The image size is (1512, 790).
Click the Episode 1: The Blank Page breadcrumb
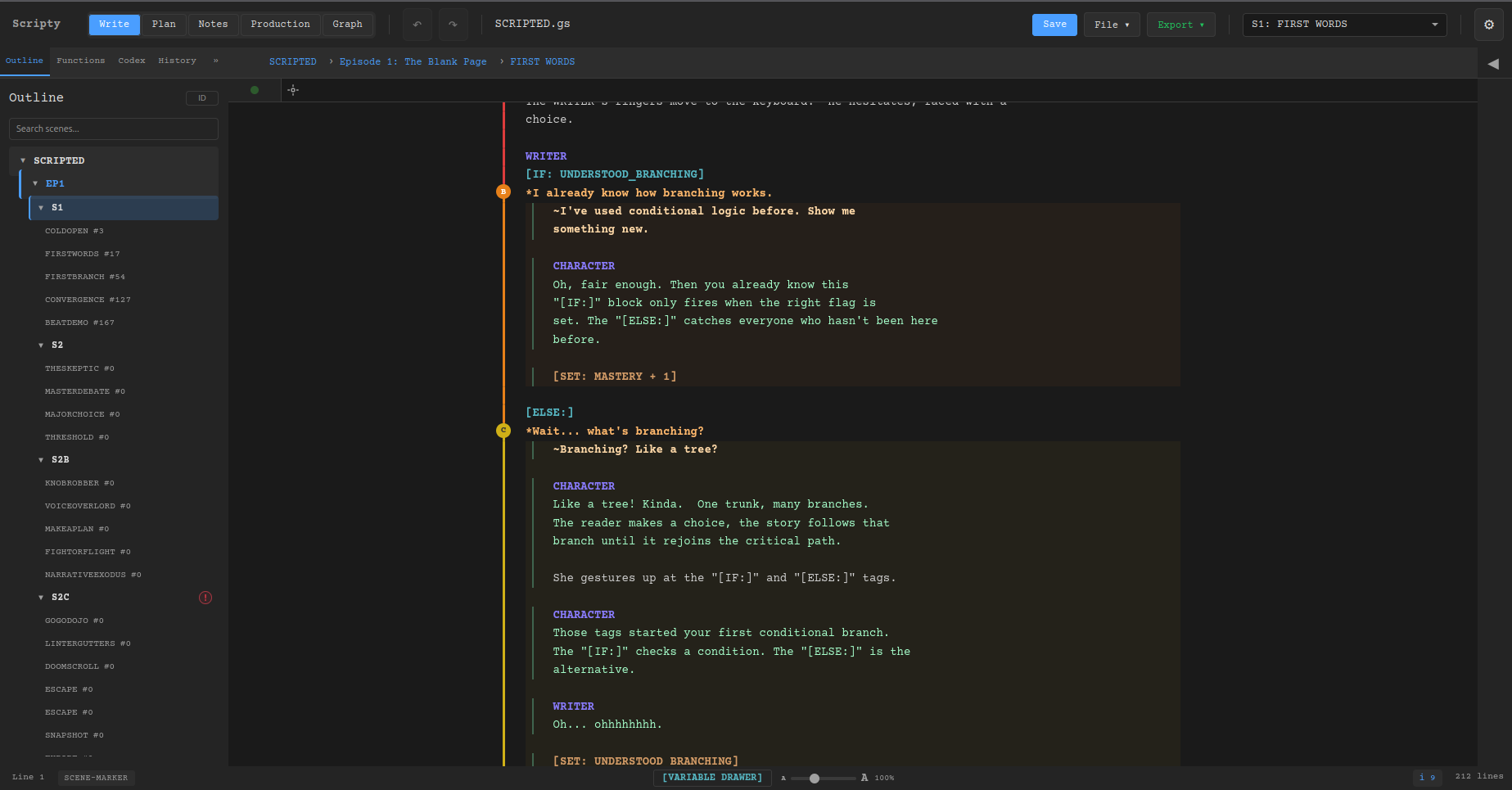click(x=413, y=61)
